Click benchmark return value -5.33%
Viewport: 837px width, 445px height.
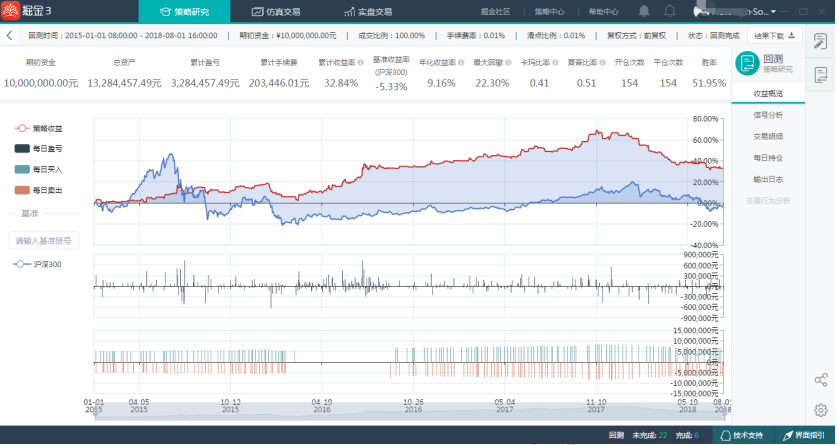point(391,86)
